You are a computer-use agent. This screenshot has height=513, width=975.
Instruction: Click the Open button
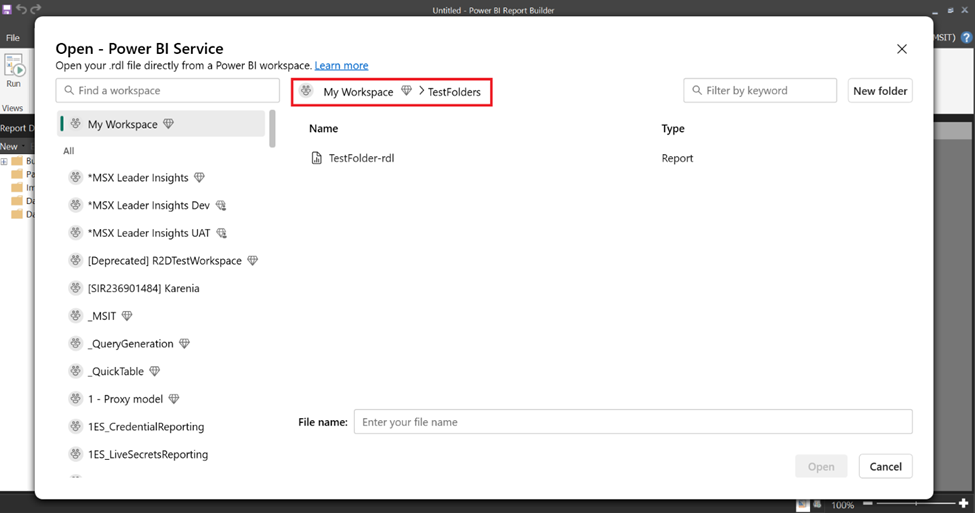click(821, 466)
